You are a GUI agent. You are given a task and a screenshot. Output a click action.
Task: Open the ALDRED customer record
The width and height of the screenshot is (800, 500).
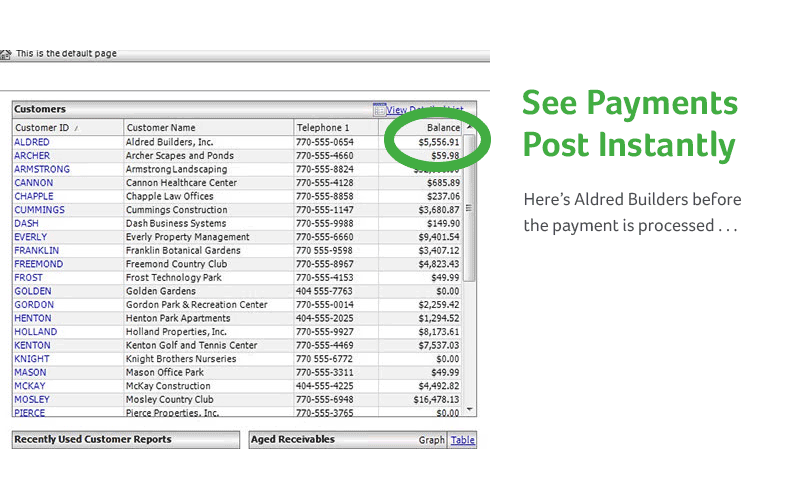click(32, 142)
